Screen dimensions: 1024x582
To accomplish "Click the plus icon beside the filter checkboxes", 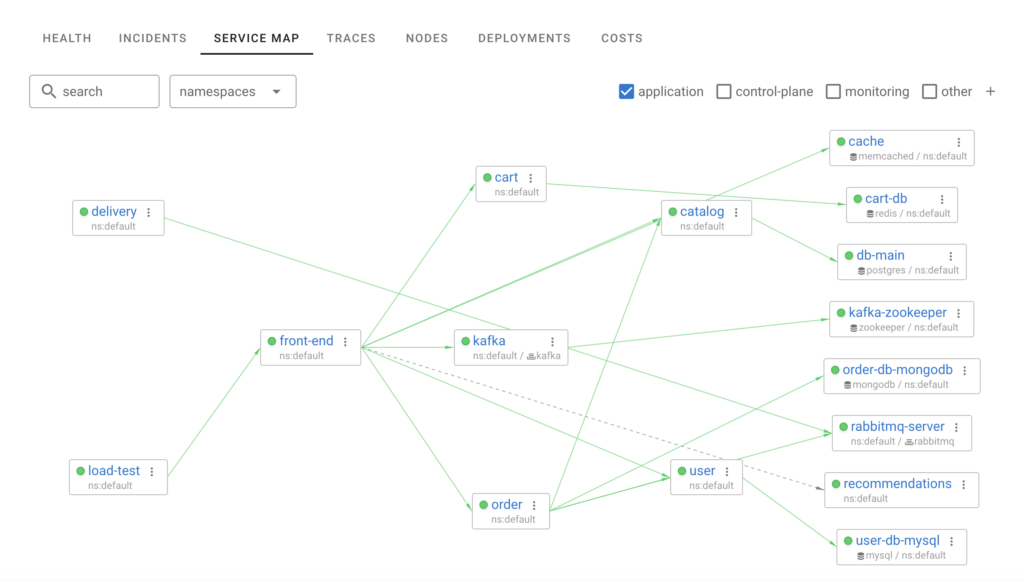I will [x=990, y=91].
